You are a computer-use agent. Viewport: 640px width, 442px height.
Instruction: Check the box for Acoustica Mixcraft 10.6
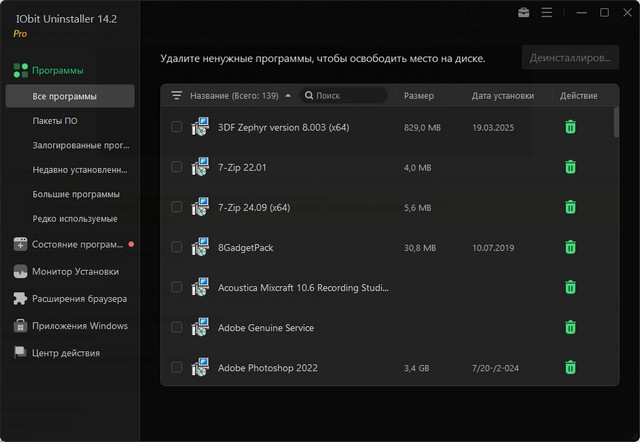pyautogui.click(x=177, y=287)
